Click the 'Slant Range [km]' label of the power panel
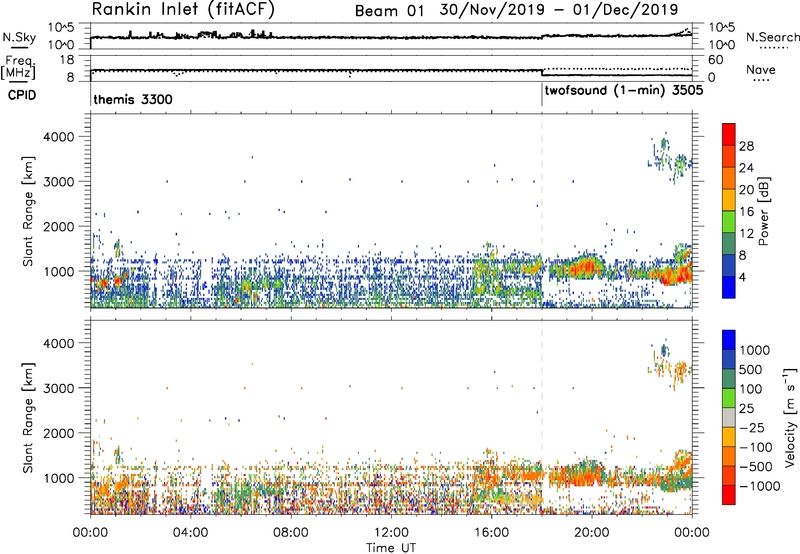 coord(28,211)
